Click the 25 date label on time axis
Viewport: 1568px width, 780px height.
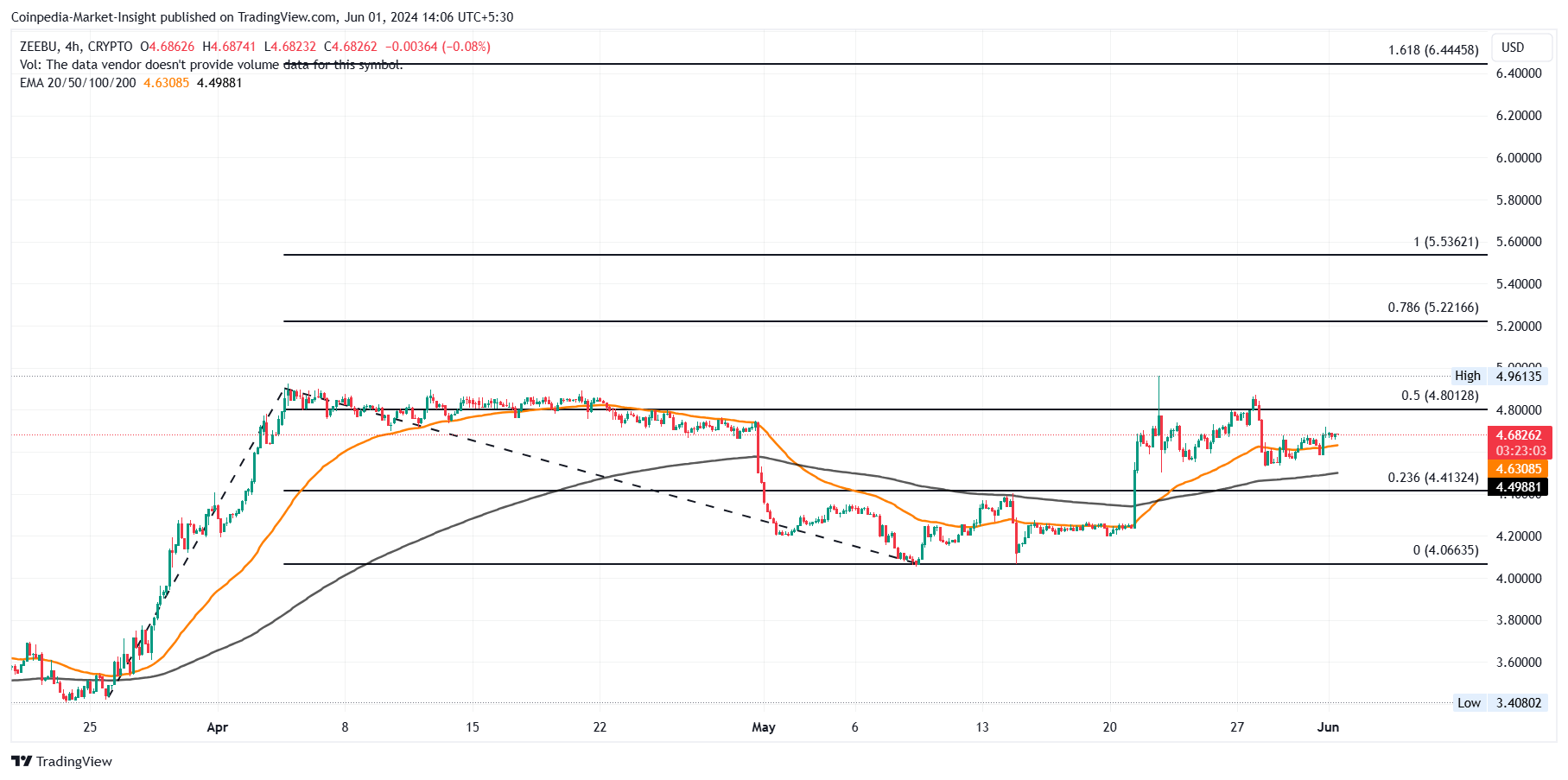[x=90, y=727]
